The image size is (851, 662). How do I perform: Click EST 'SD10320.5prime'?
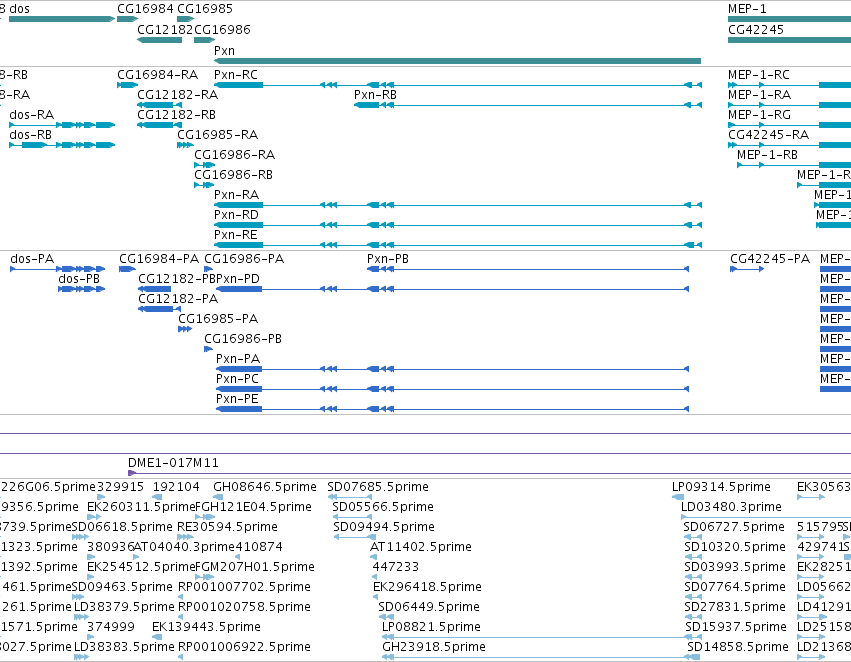pos(735,547)
